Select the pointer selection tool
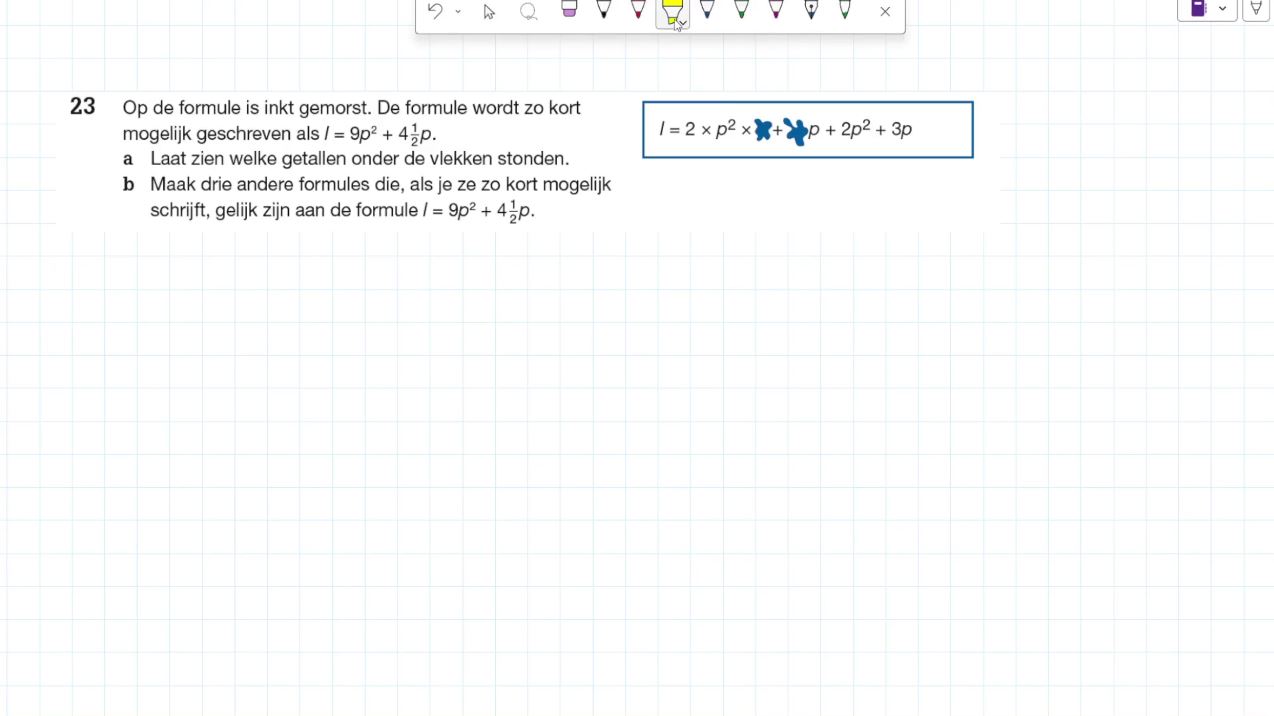The width and height of the screenshot is (1274, 716). pyautogui.click(x=489, y=12)
